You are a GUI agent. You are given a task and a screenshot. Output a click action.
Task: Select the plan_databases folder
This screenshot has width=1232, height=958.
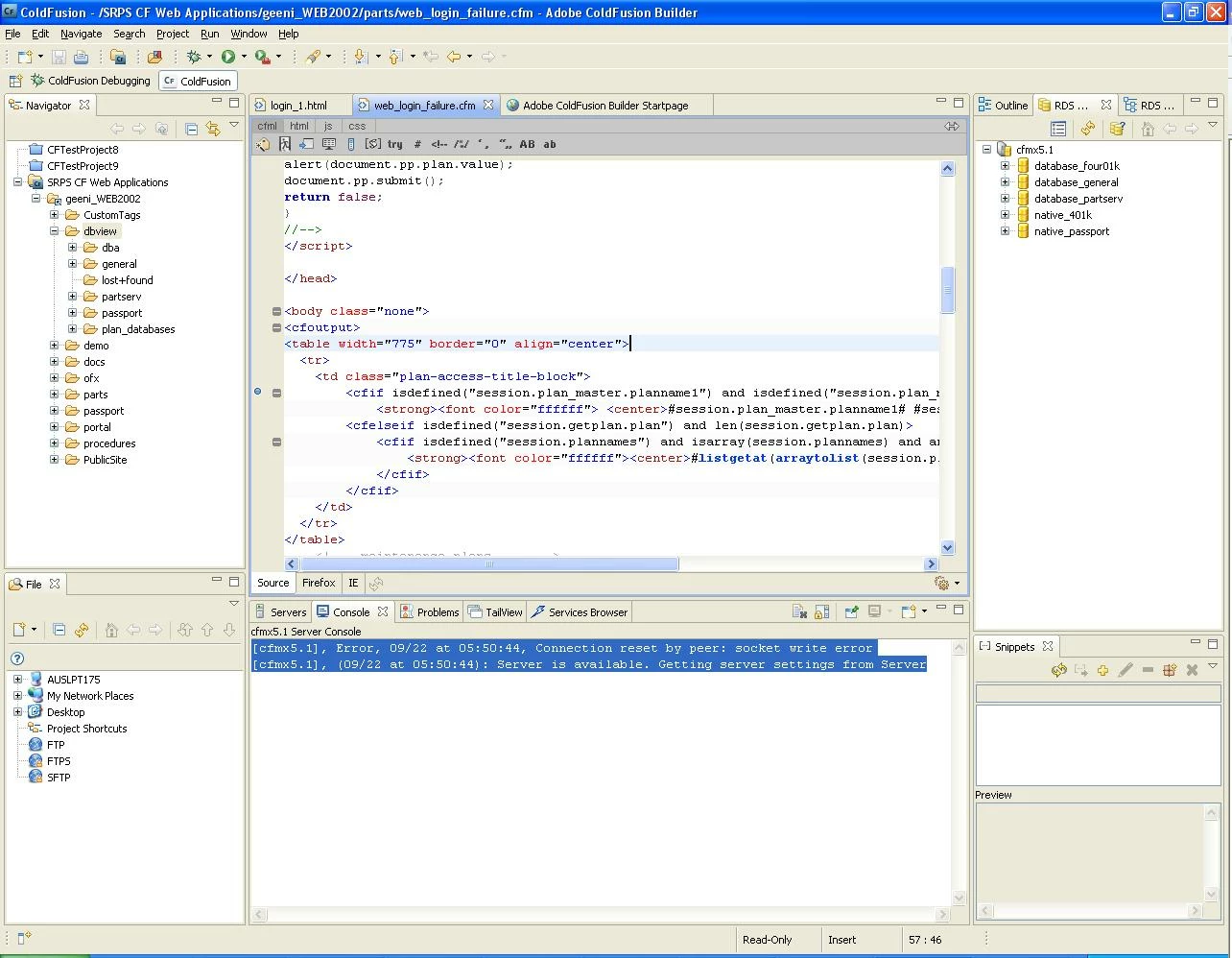(x=138, y=329)
